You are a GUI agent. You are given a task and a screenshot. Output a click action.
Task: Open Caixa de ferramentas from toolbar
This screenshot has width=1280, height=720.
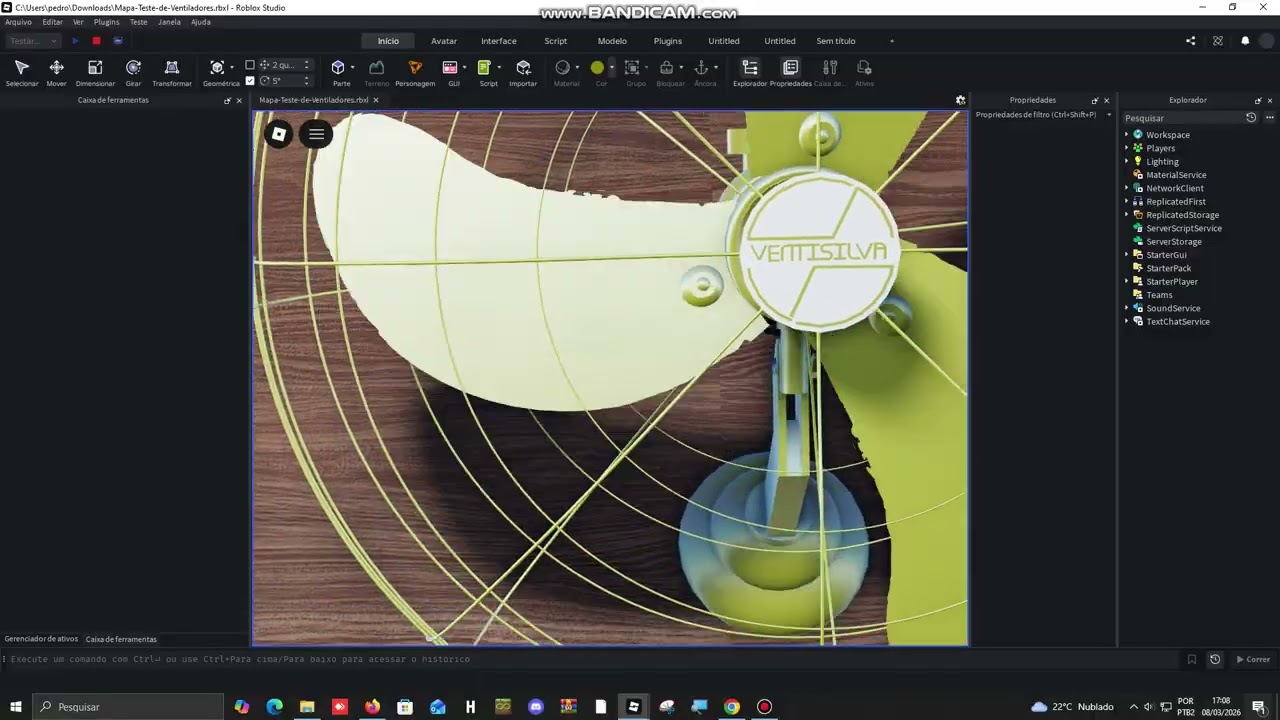pyautogui.click(x=829, y=72)
